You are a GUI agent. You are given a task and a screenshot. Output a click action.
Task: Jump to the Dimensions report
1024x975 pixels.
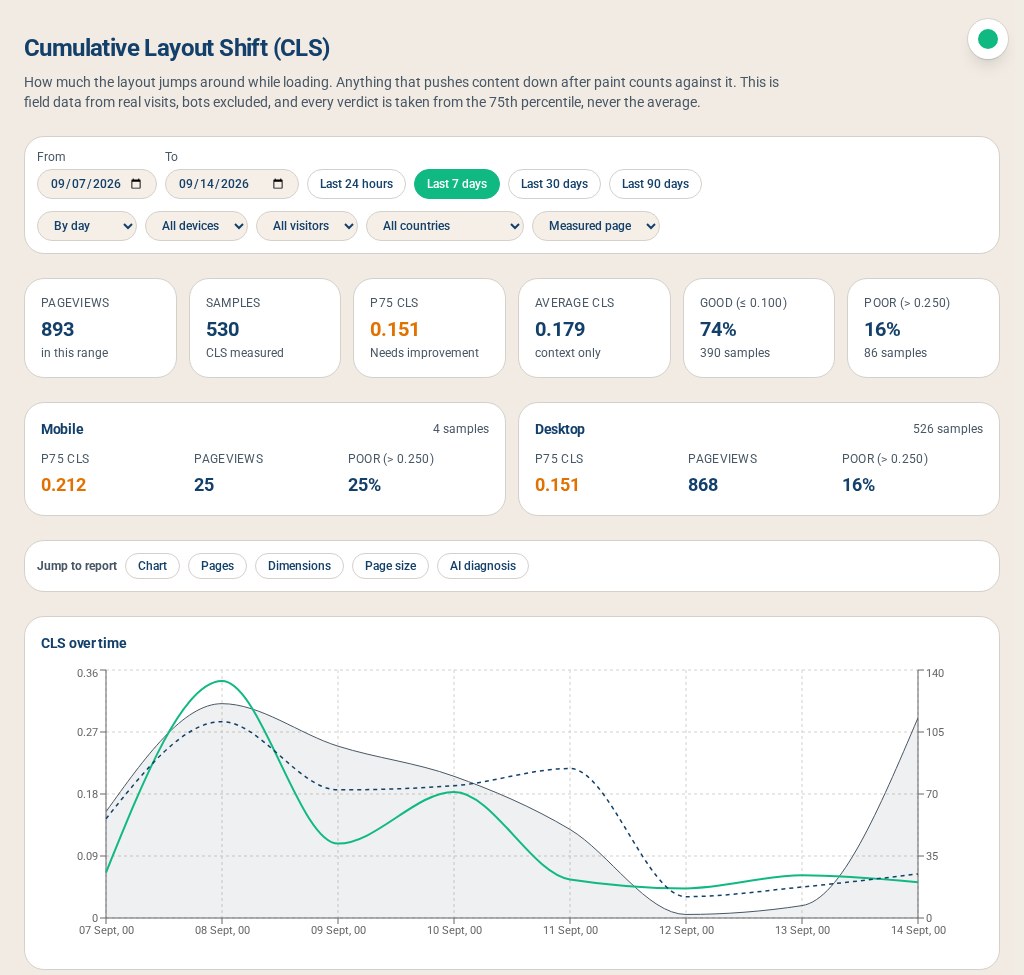tap(299, 566)
